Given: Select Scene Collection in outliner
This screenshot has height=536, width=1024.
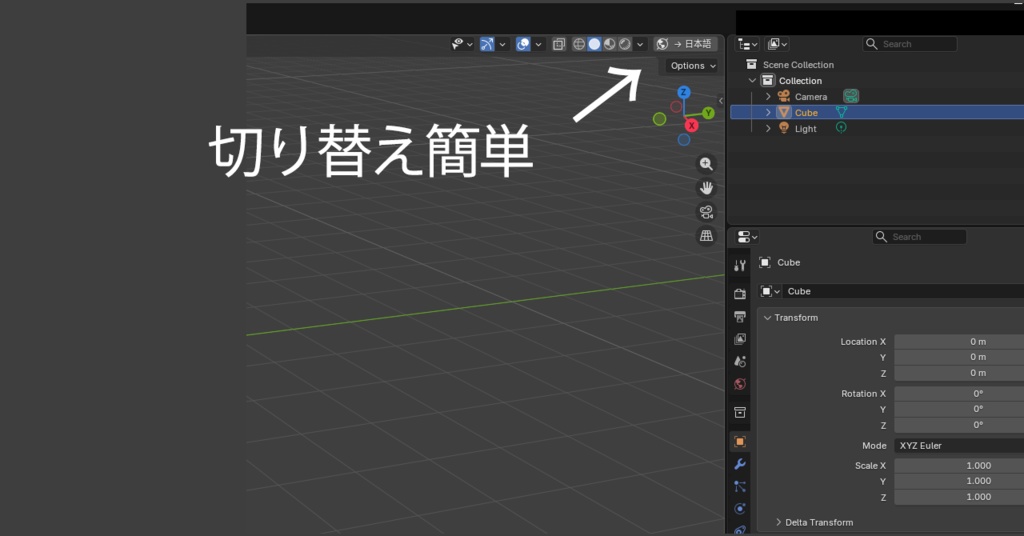Looking at the screenshot, I should click(798, 65).
